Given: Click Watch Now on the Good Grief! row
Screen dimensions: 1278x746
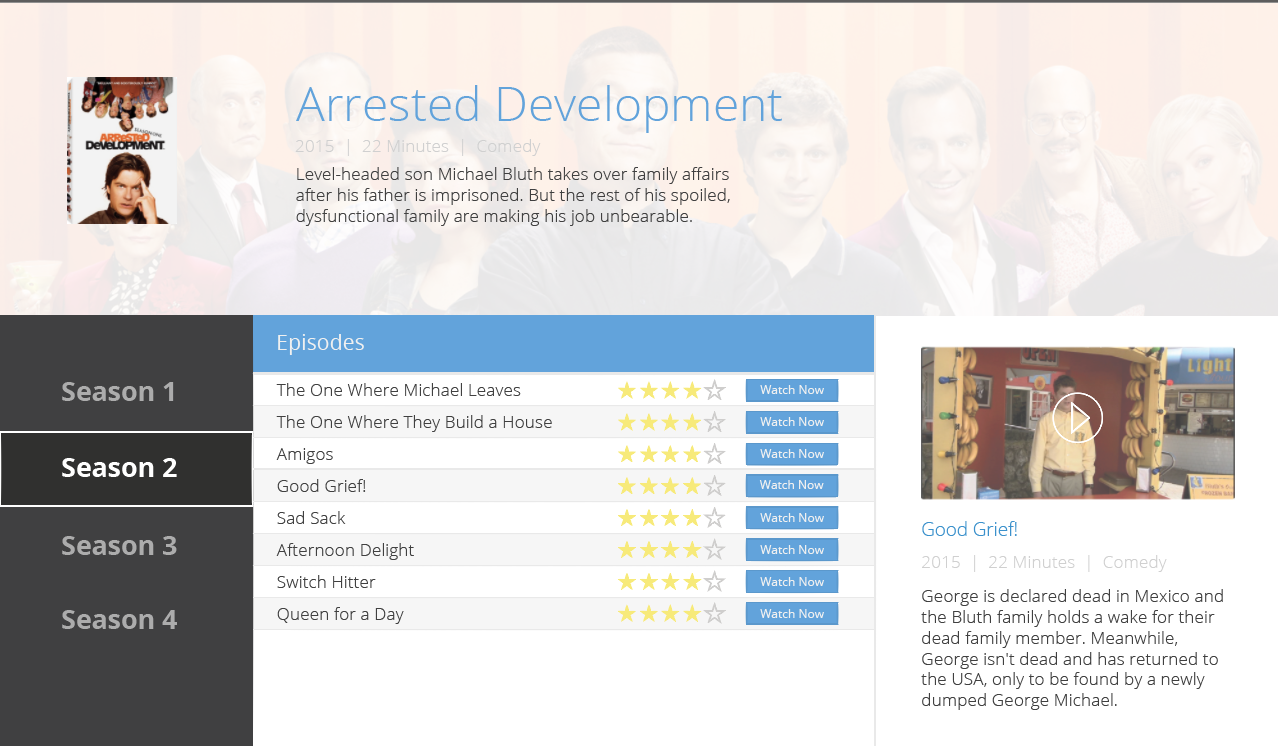Looking at the screenshot, I should pos(792,486).
